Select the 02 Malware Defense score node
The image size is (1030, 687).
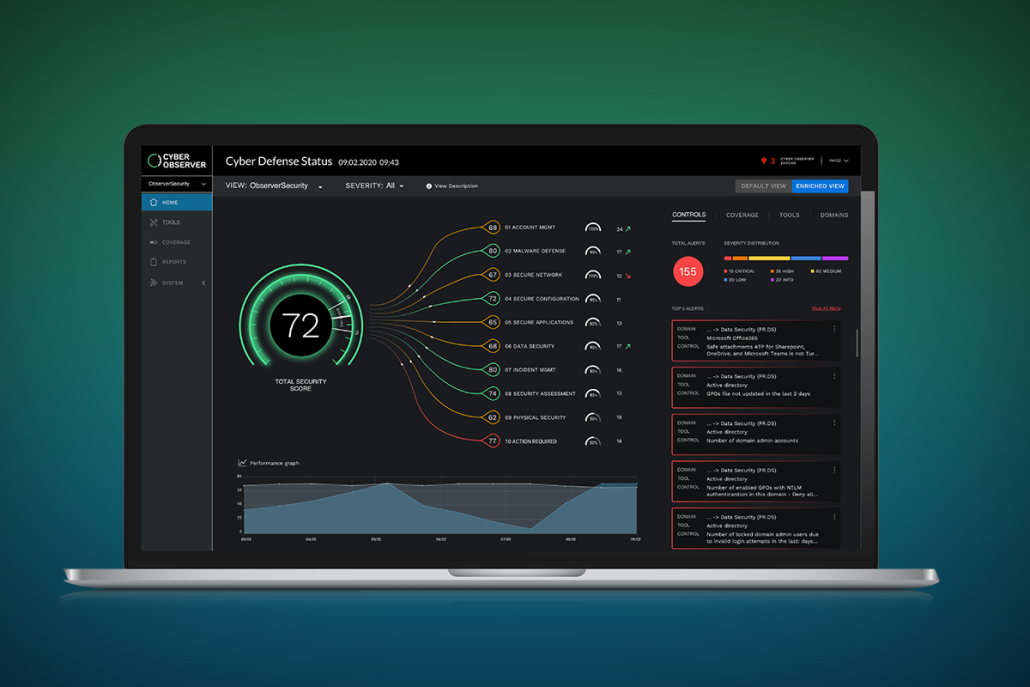(492, 251)
